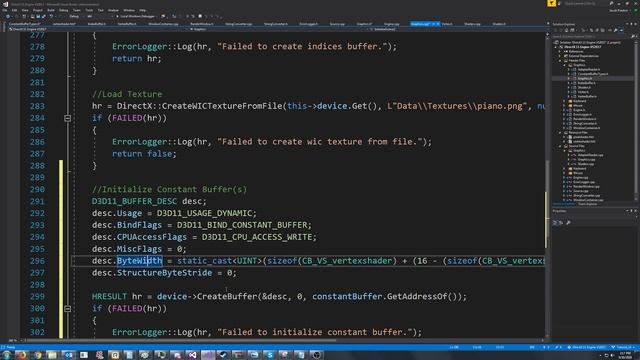Click the selected ByteWidth text on line 296

coord(140,261)
